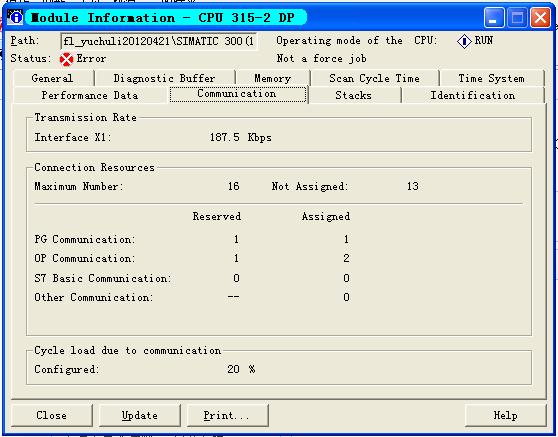This screenshot has width=558, height=437.
Task: Go to Scan Cycle Time tab
Action: point(374,78)
